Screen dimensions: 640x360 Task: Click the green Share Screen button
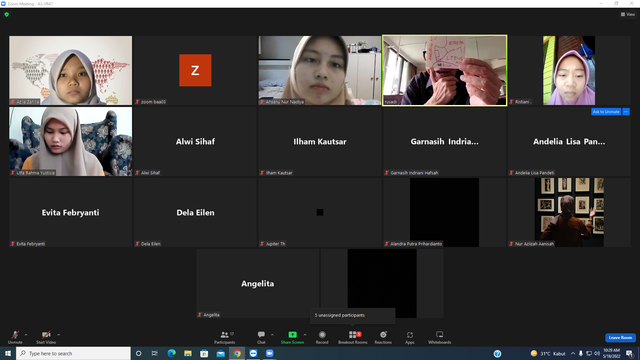pos(292,337)
